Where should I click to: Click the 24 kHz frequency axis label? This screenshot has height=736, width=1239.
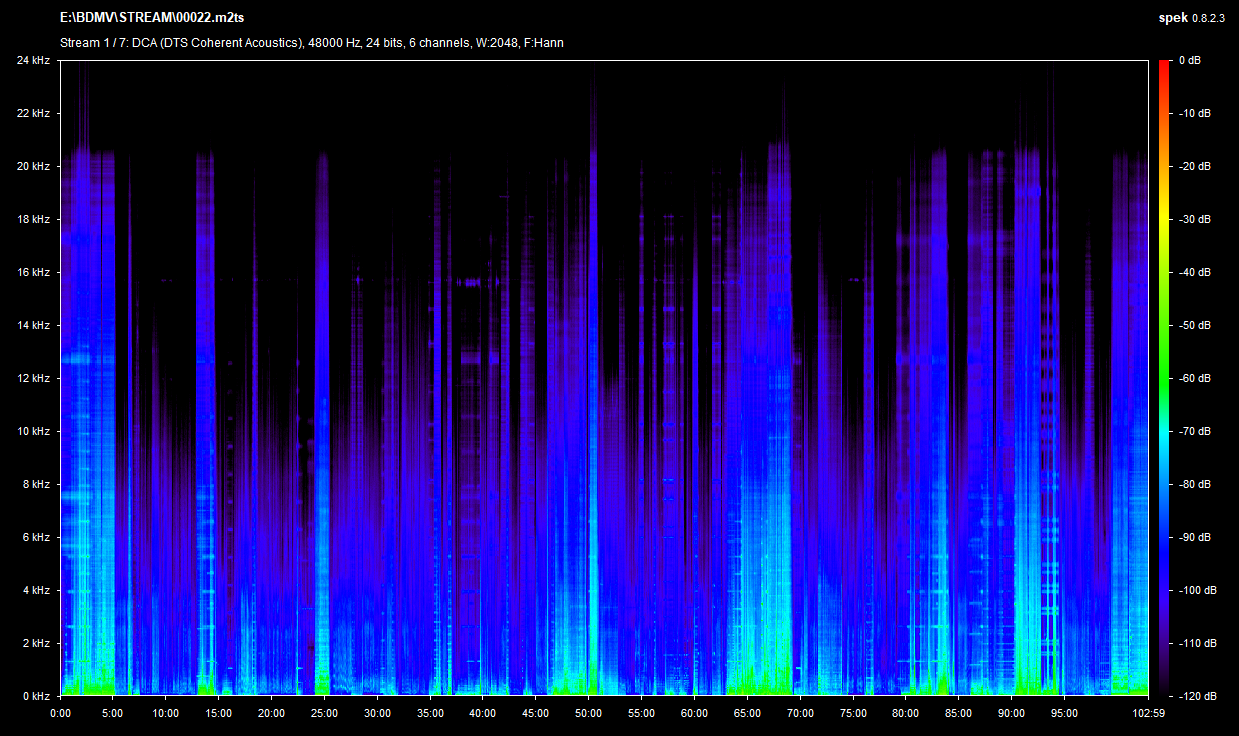[33, 61]
